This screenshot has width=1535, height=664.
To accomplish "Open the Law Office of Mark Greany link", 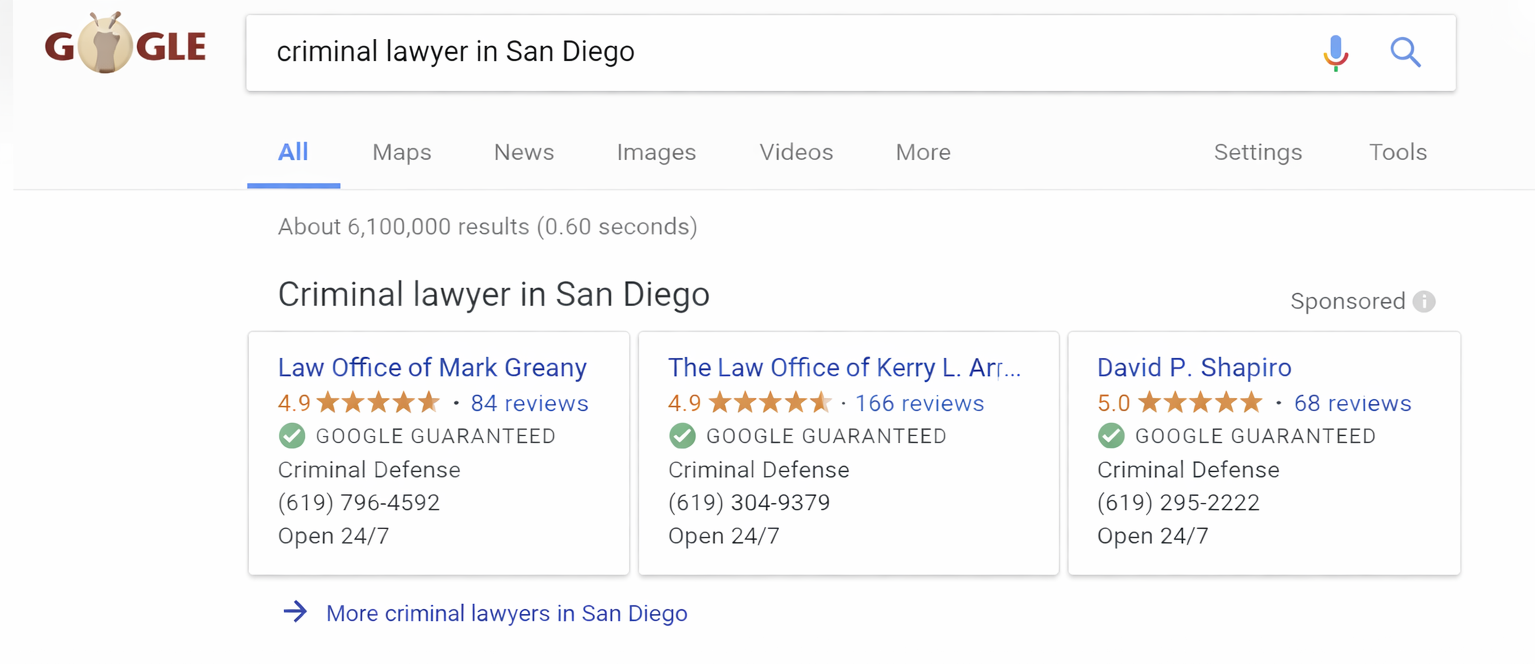I will pos(432,367).
